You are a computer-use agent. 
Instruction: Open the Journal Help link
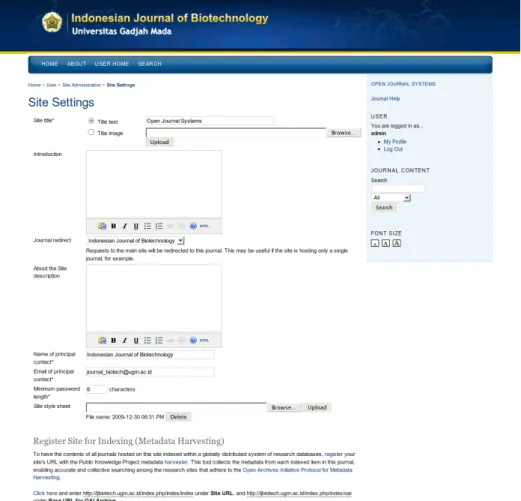pos(385,99)
